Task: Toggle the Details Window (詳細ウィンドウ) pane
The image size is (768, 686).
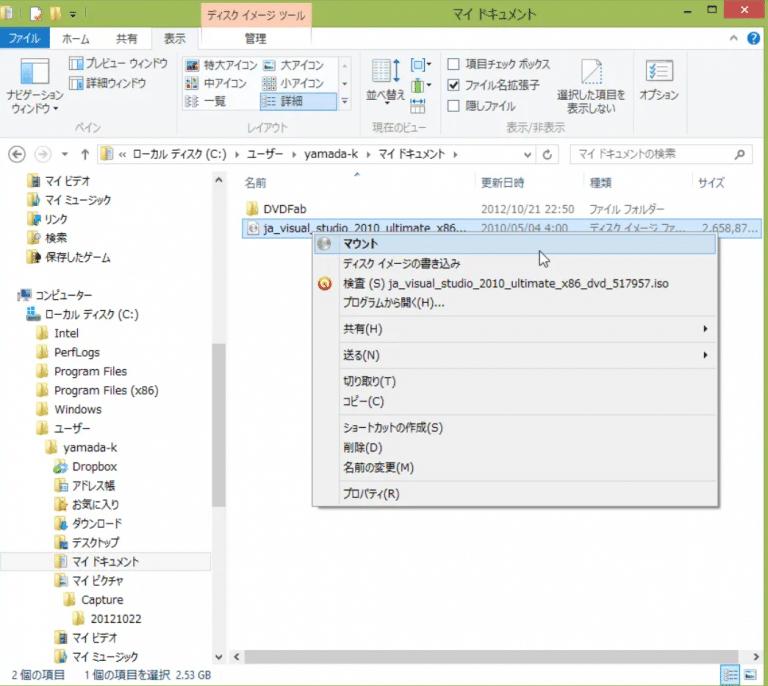Action: pyautogui.click(x=107, y=83)
